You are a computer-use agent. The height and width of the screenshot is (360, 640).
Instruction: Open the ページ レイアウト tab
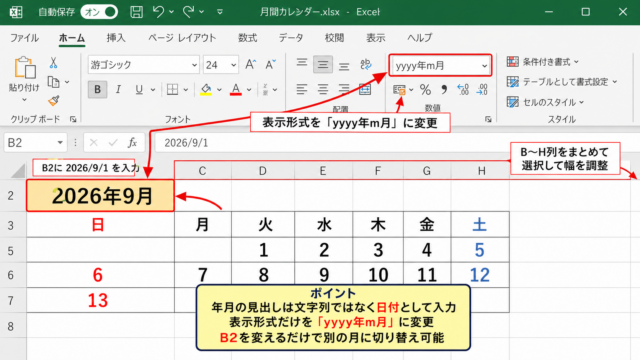182,38
